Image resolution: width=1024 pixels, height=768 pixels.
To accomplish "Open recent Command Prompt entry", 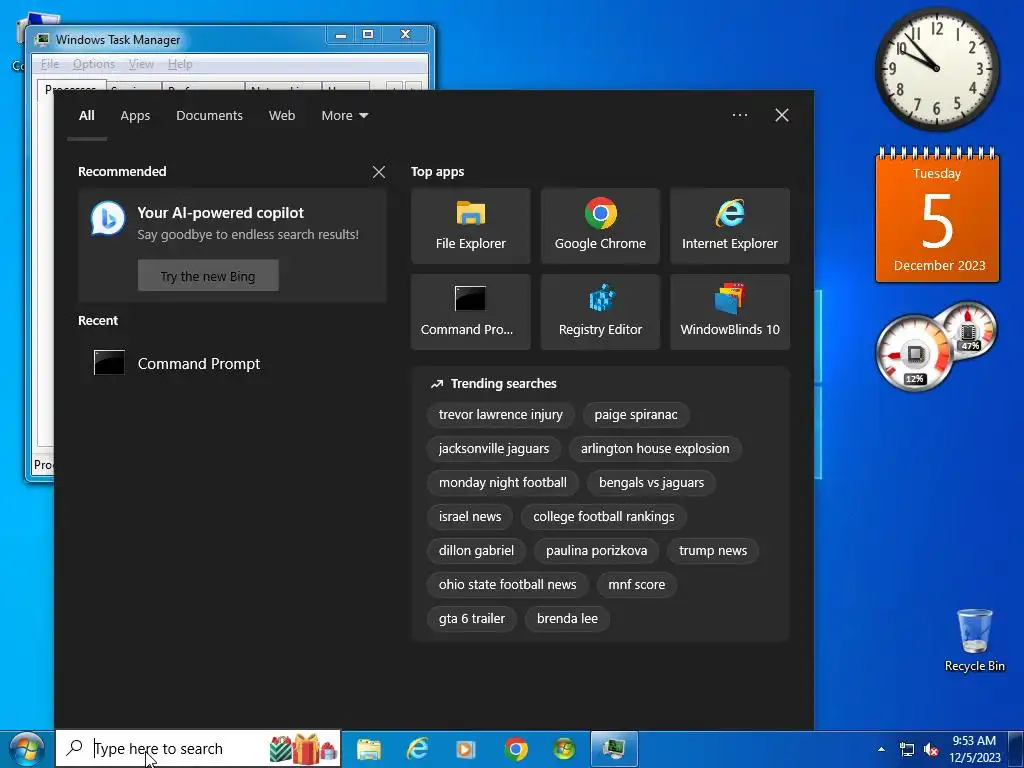I will click(232, 363).
